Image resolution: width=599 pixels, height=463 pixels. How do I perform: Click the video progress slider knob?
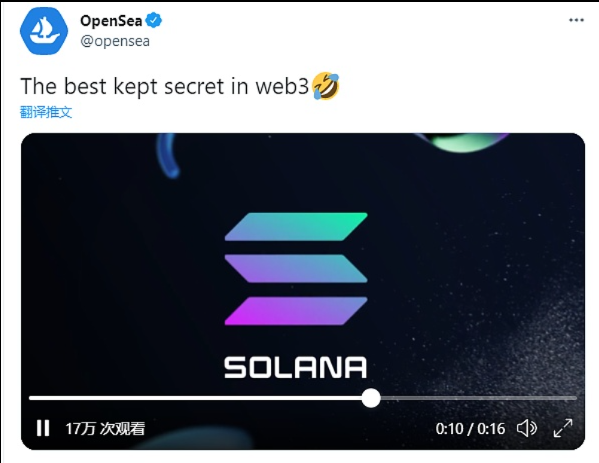[371, 398]
